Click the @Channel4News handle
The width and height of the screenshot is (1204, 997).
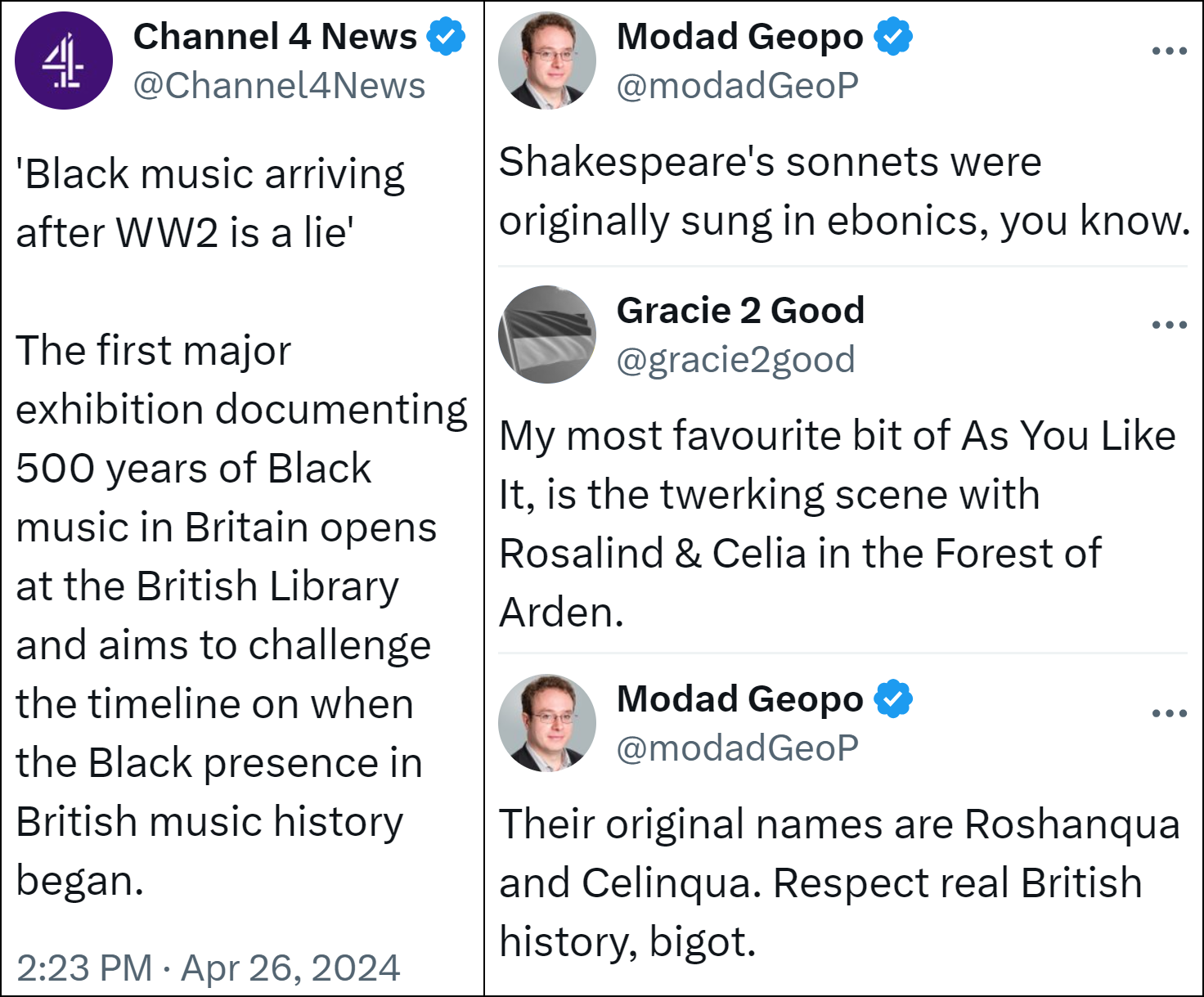coord(279,86)
